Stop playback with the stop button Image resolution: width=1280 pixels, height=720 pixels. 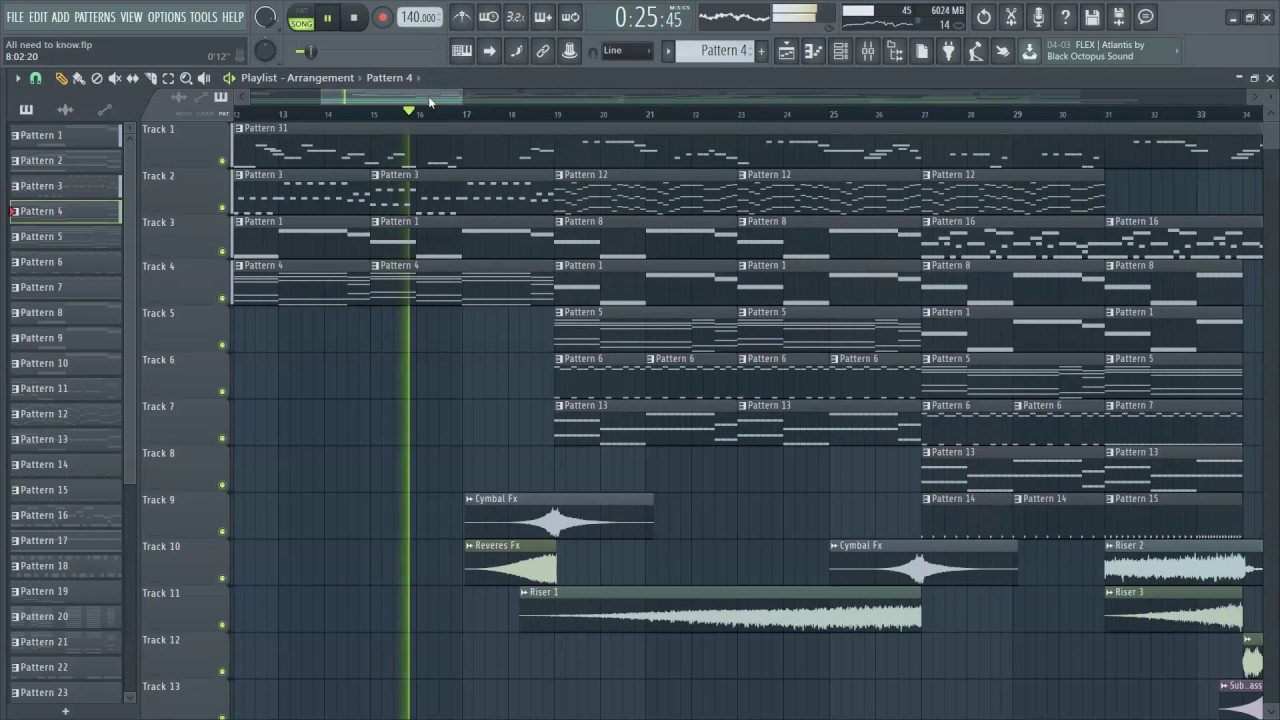coord(354,18)
